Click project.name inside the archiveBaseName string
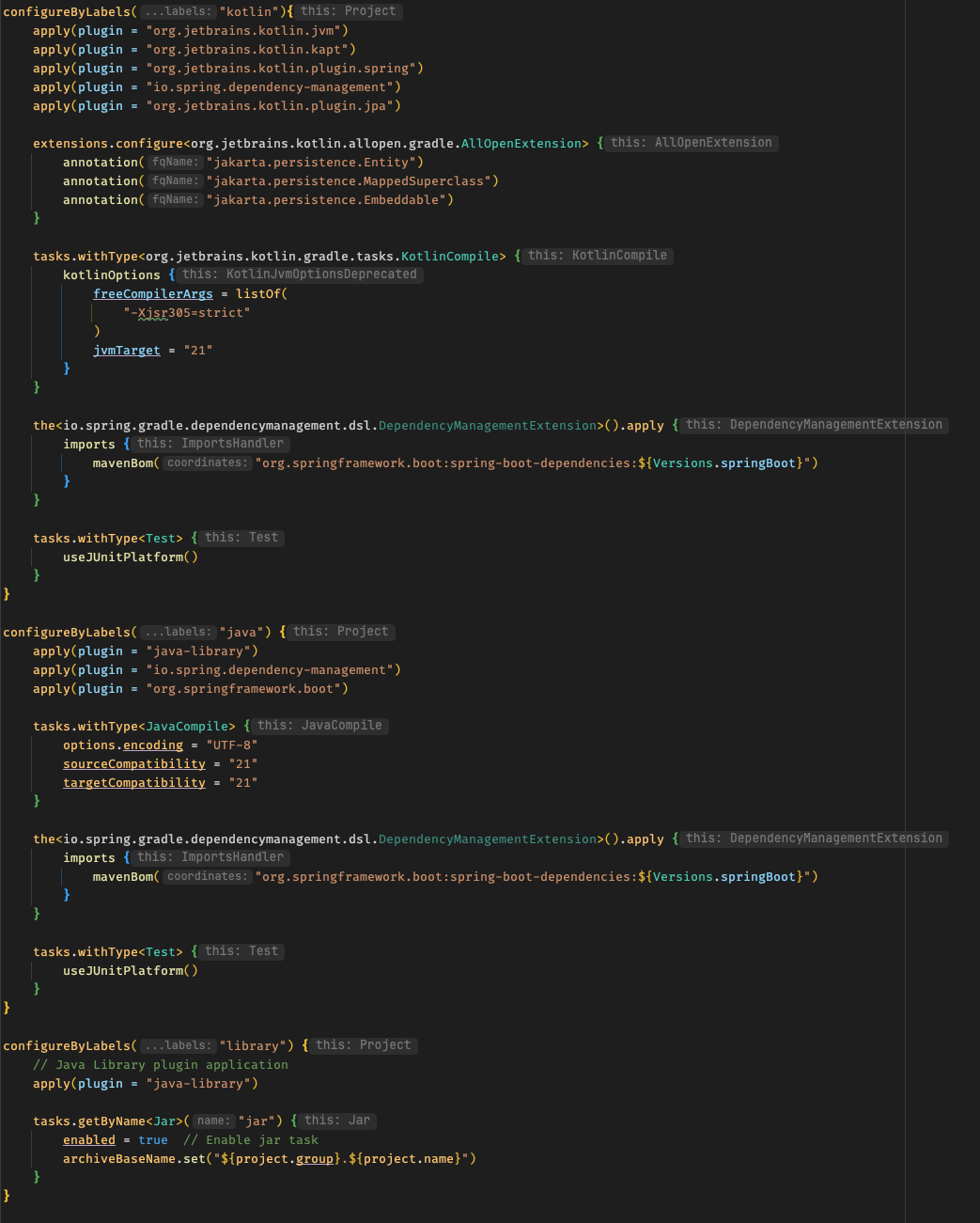This screenshot has width=980, height=1223. pos(409,1158)
